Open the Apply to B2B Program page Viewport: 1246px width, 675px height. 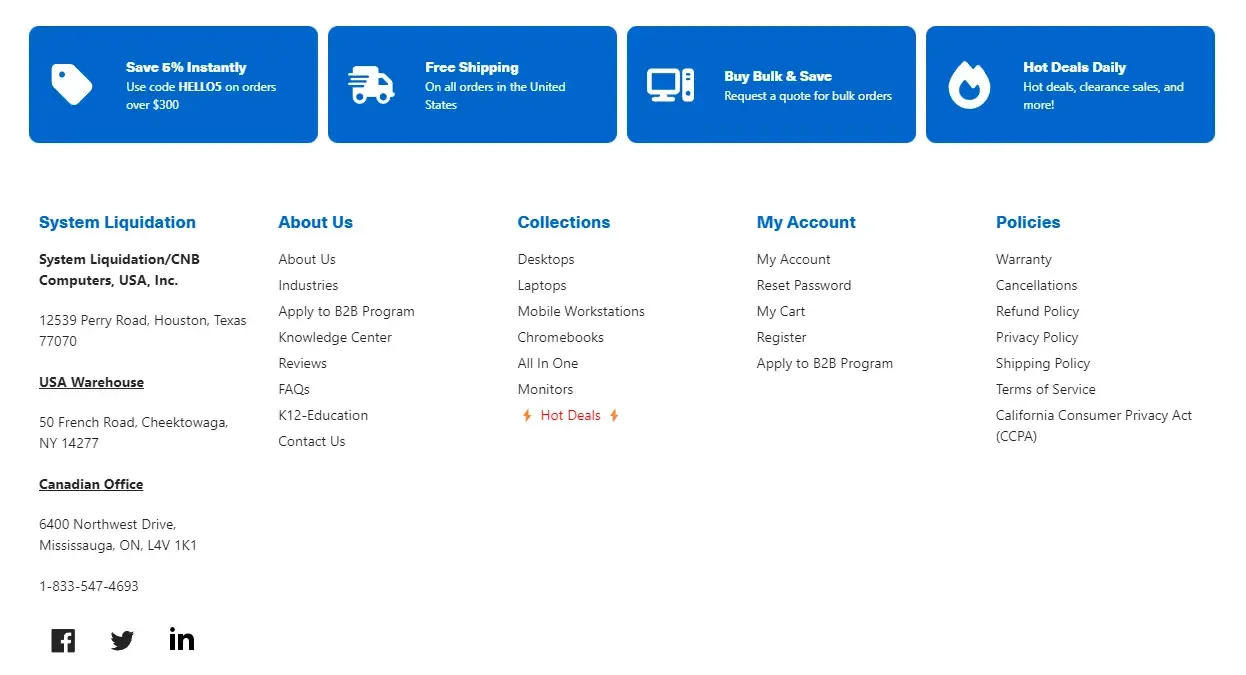(346, 311)
